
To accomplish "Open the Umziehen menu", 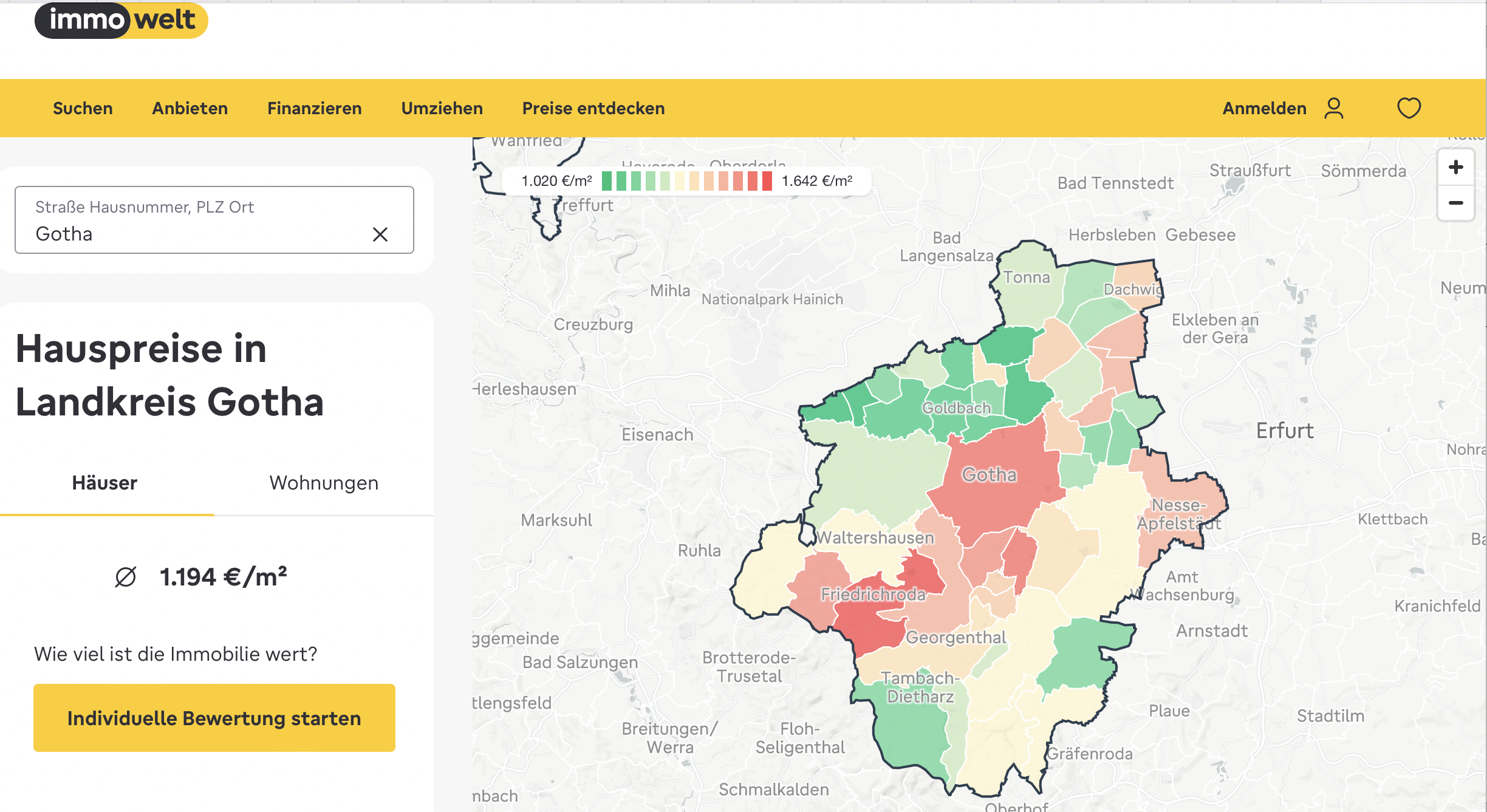I will coord(442,108).
